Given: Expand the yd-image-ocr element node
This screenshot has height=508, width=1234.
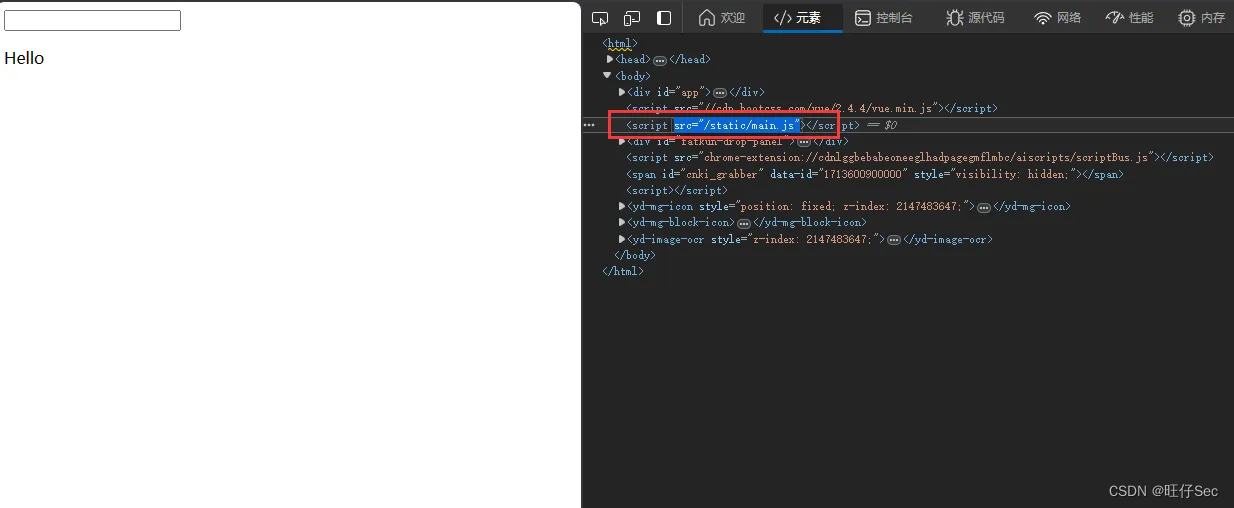Looking at the screenshot, I should tap(622, 239).
